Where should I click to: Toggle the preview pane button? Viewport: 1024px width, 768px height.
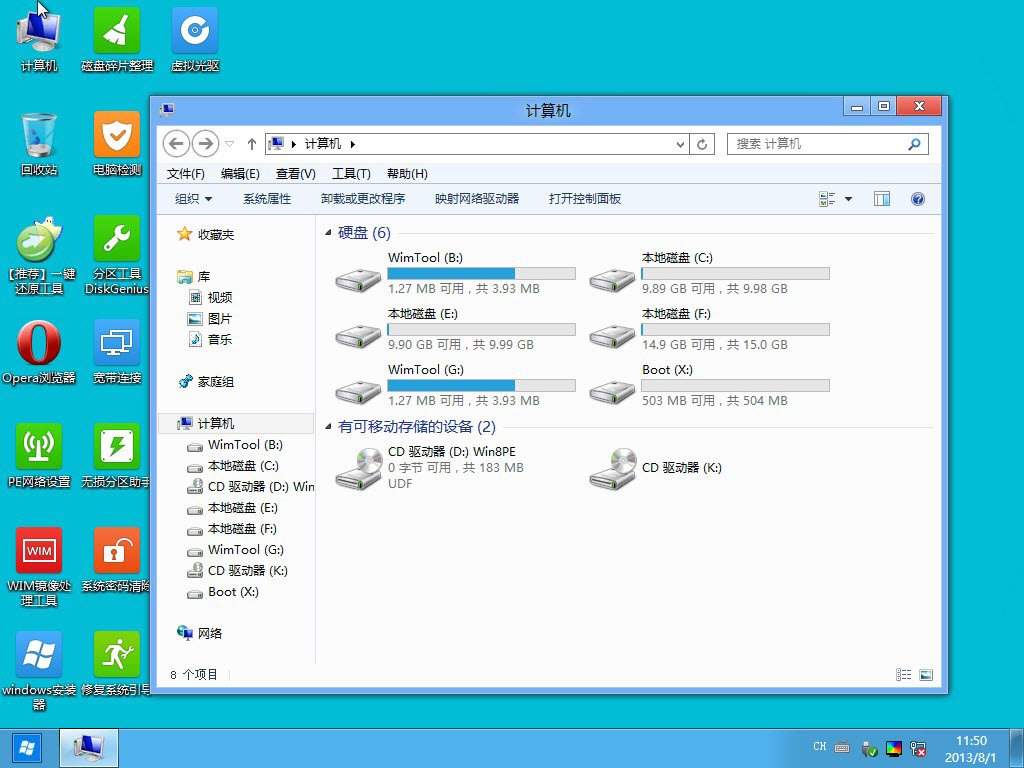pos(882,199)
